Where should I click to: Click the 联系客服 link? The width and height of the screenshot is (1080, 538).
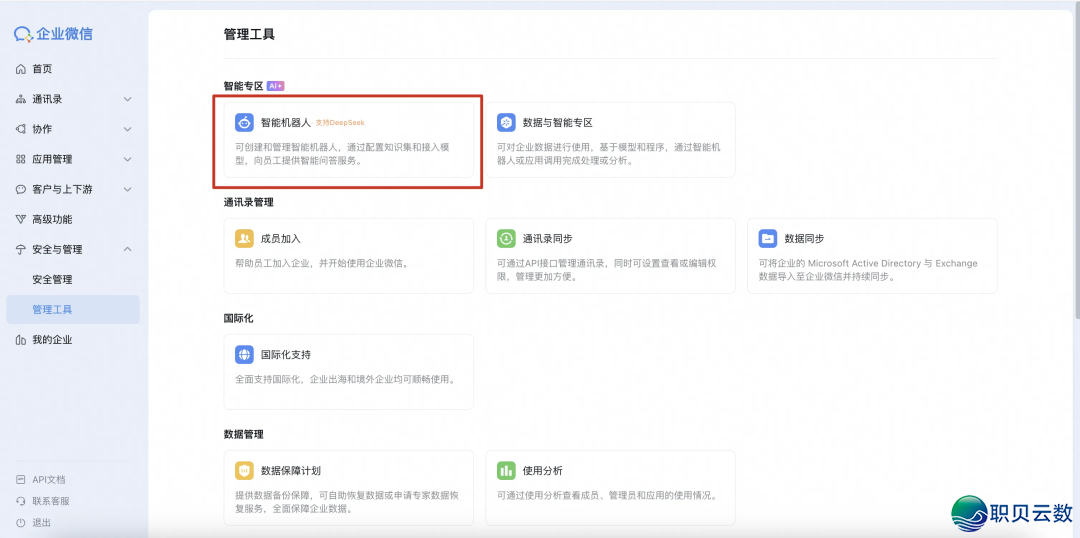[x=50, y=501]
